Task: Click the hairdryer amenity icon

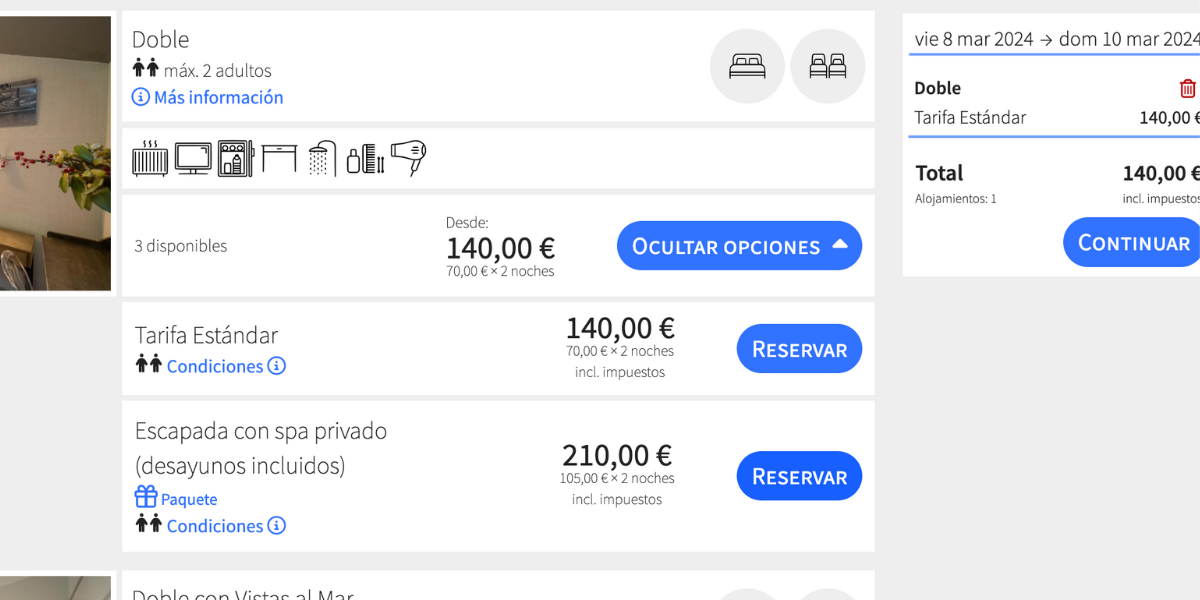Action: (408, 158)
